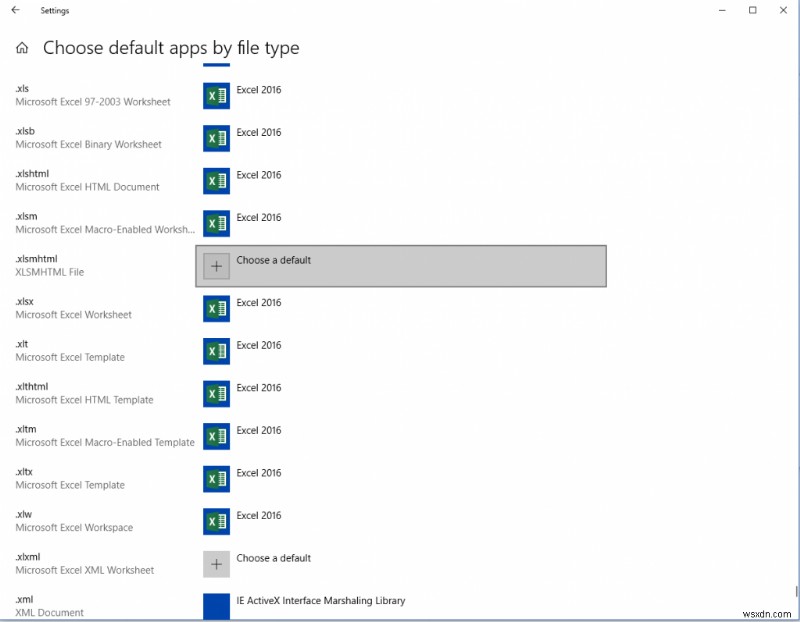Click the Excel 2016 icon for .xlsx worksheets
The height and width of the screenshot is (622, 800).
216,309
